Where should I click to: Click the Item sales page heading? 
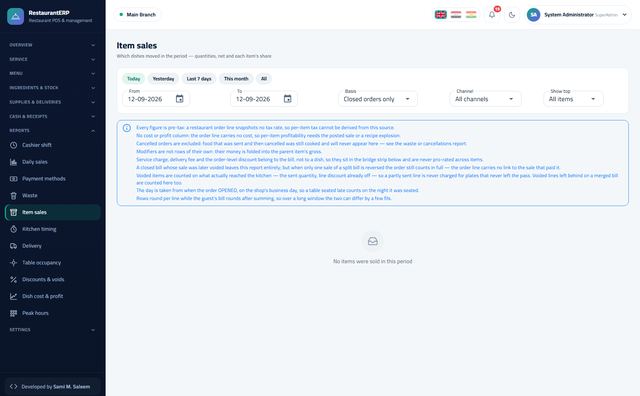pyautogui.click(x=137, y=46)
